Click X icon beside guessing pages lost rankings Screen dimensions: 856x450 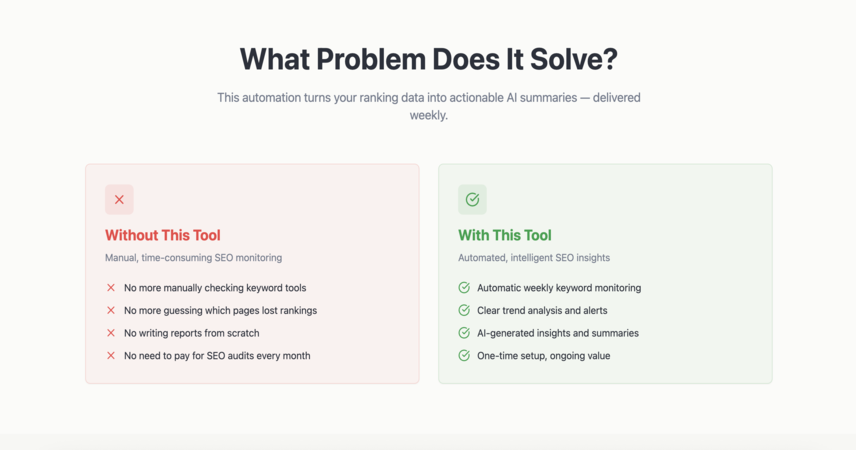point(111,310)
